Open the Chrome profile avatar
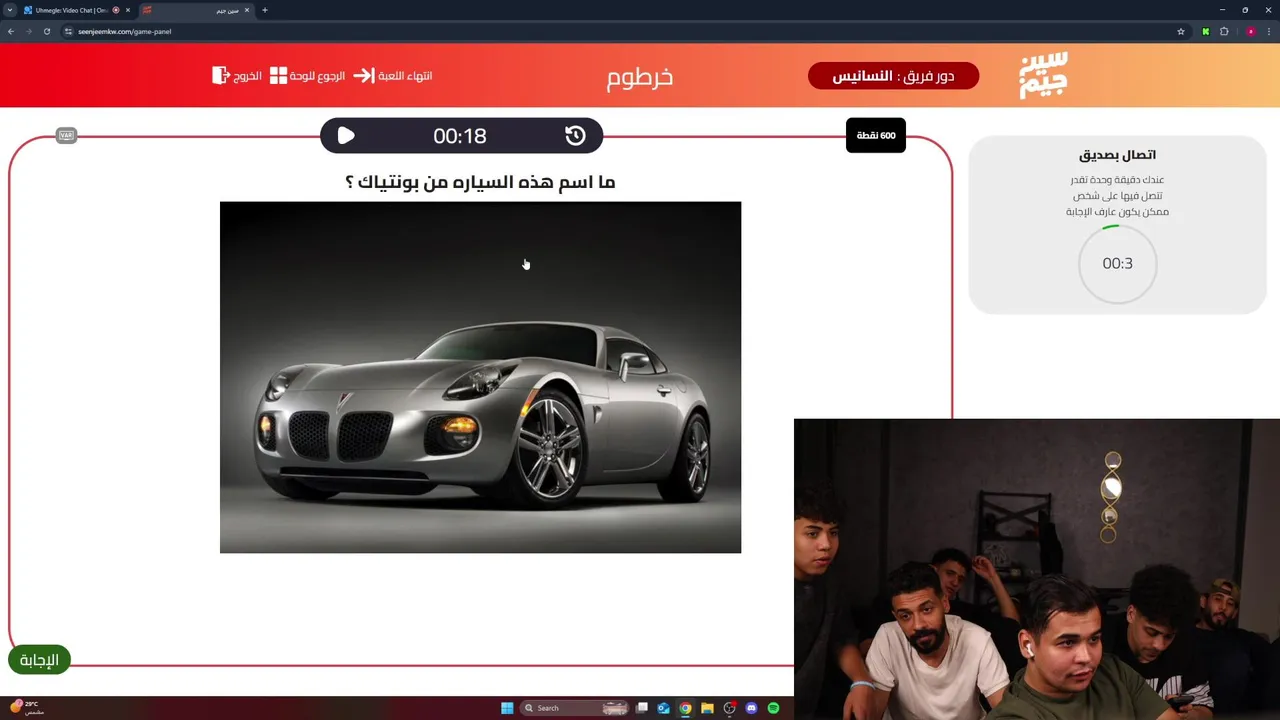The width and height of the screenshot is (1280, 720). click(1251, 31)
